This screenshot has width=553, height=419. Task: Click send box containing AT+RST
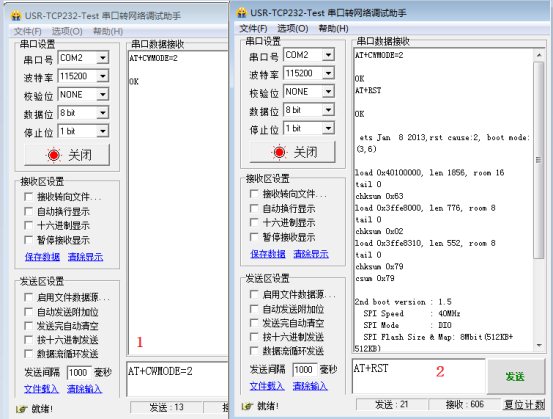point(419,376)
